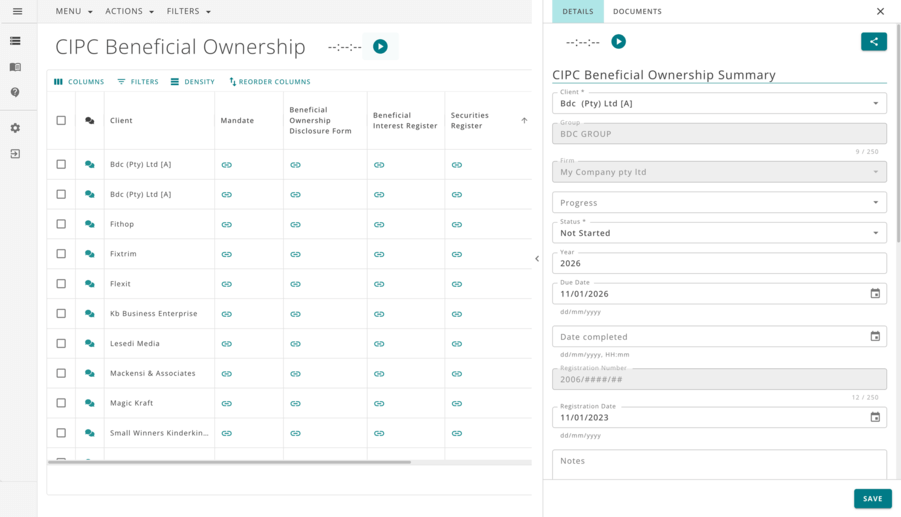Open Securities Register link for Flexit

pos(457,284)
